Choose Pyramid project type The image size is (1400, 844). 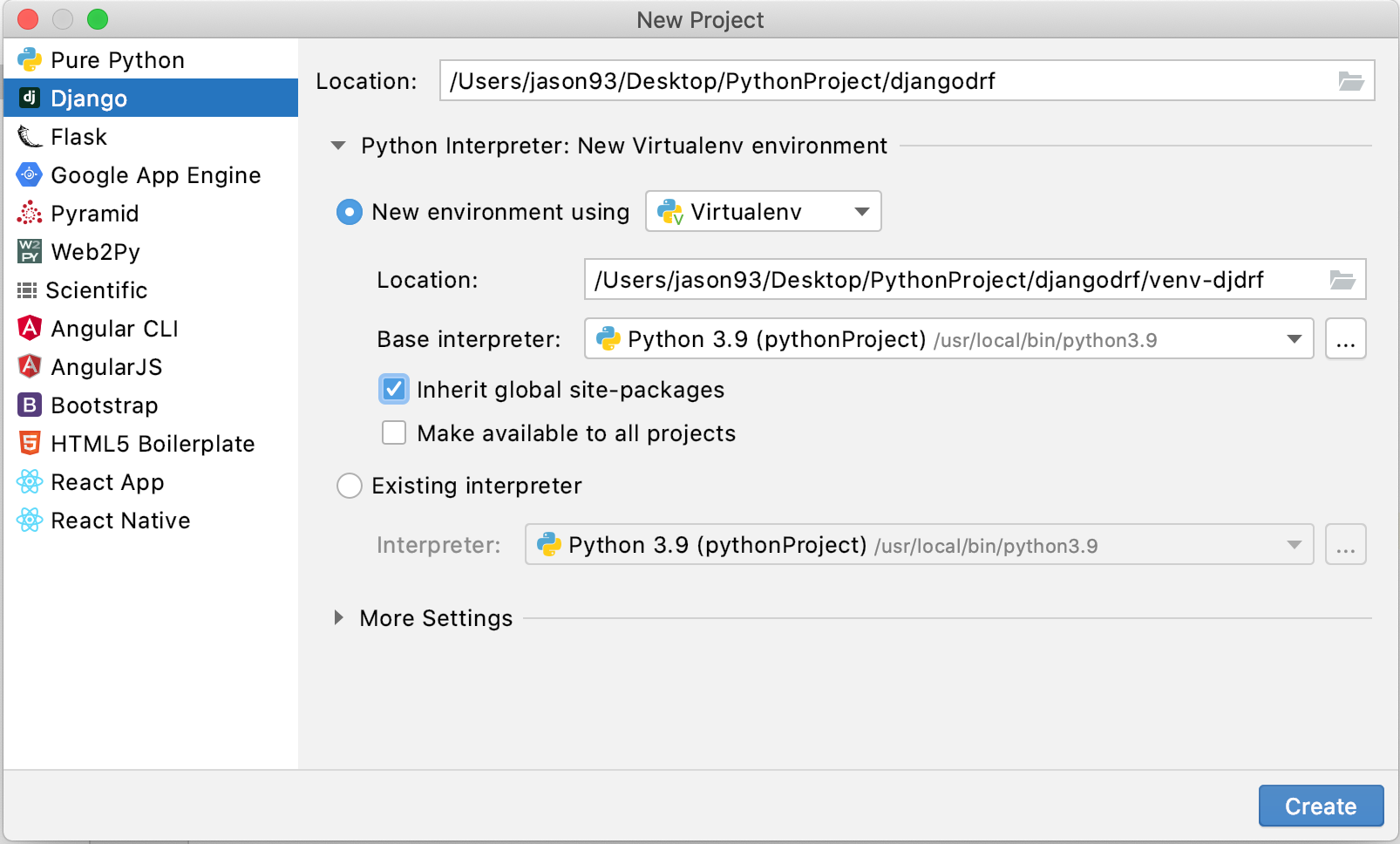click(150, 213)
